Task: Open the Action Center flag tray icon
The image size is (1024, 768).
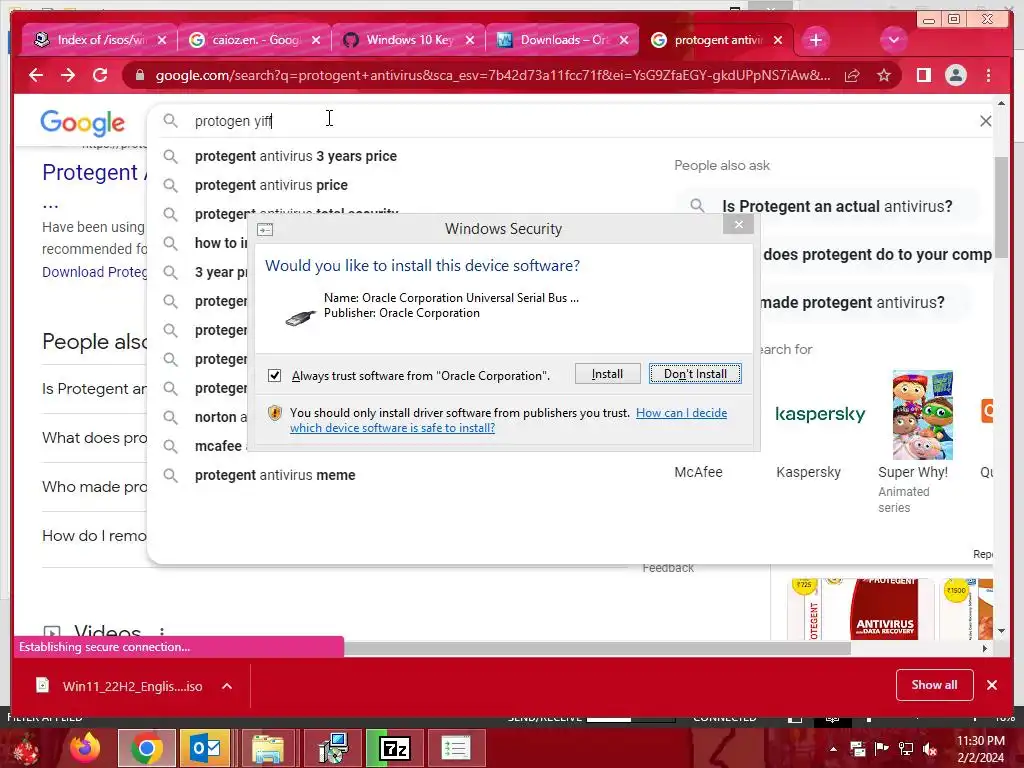Action: coord(882,749)
